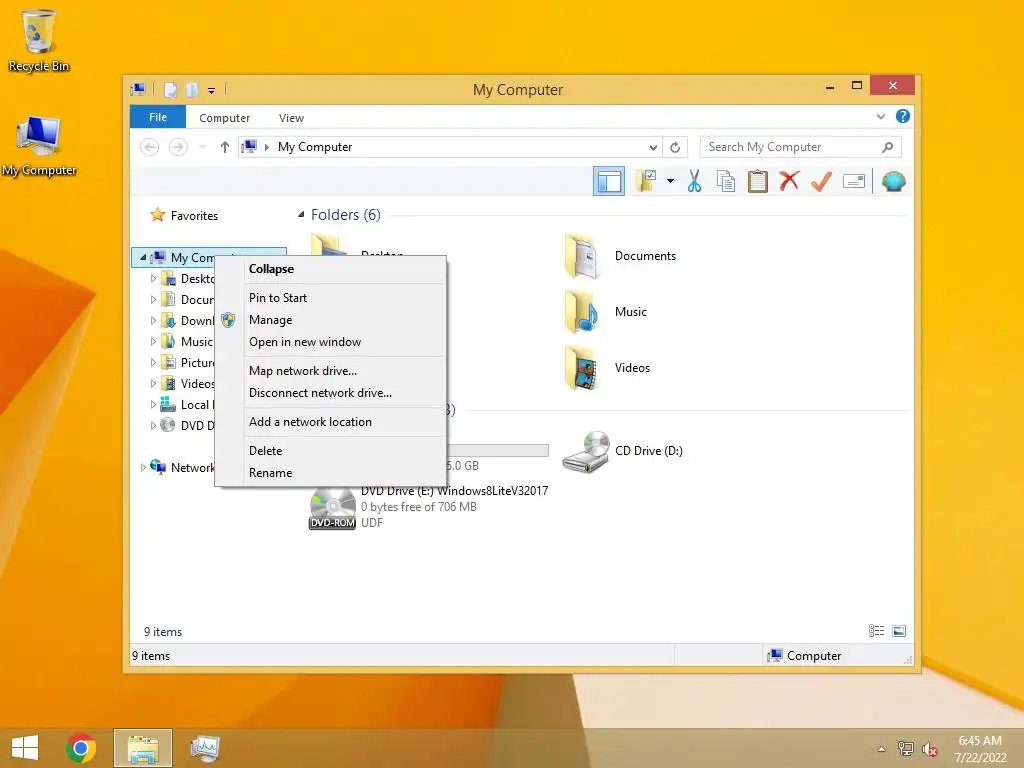Select Manage from the context menu
This screenshot has width=1024, height=768.
point(331,320)
